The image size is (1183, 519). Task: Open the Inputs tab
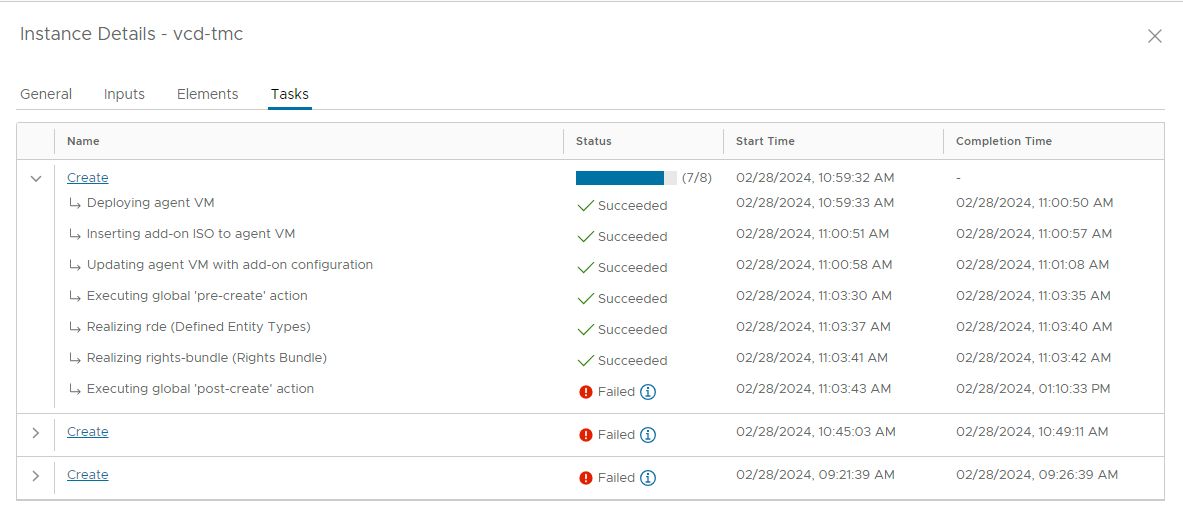pos(124,94)
